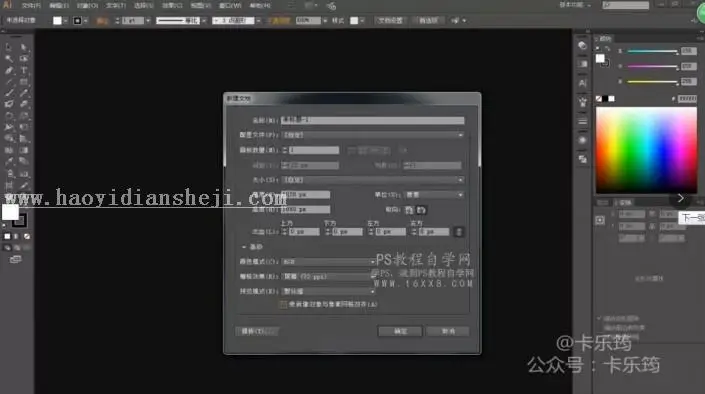Select the Gradient tool
This screenshot has width=705, height=394.
pyautogui.click(x=24, y=150)
